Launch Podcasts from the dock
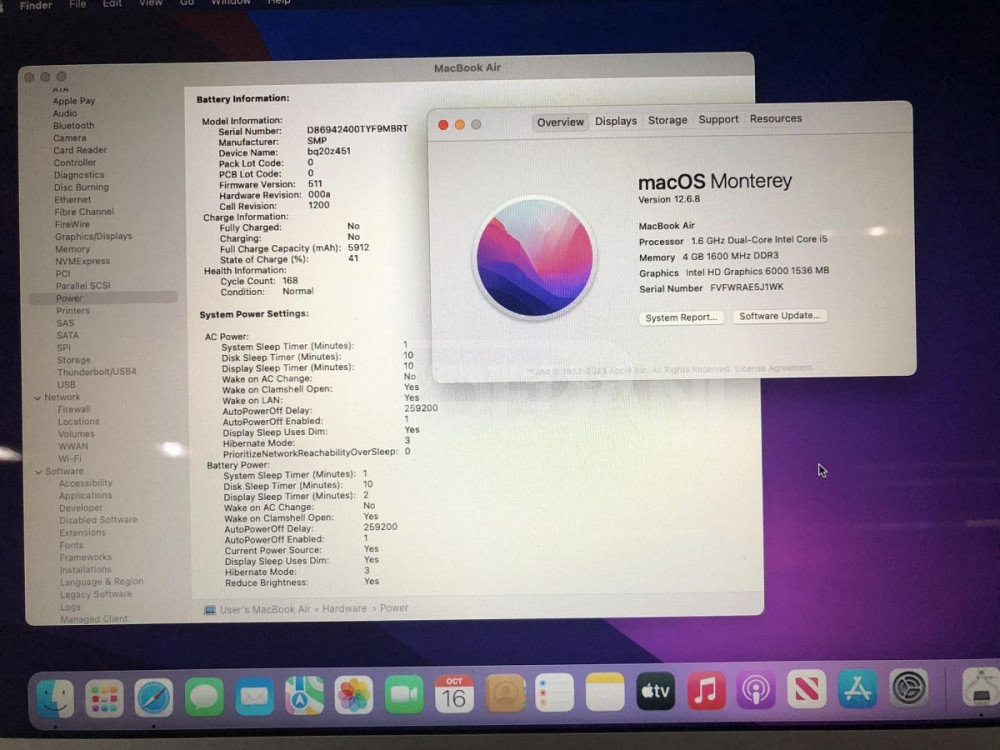Viewport: 1000px width, 750px height. click(x=756, y=690)
